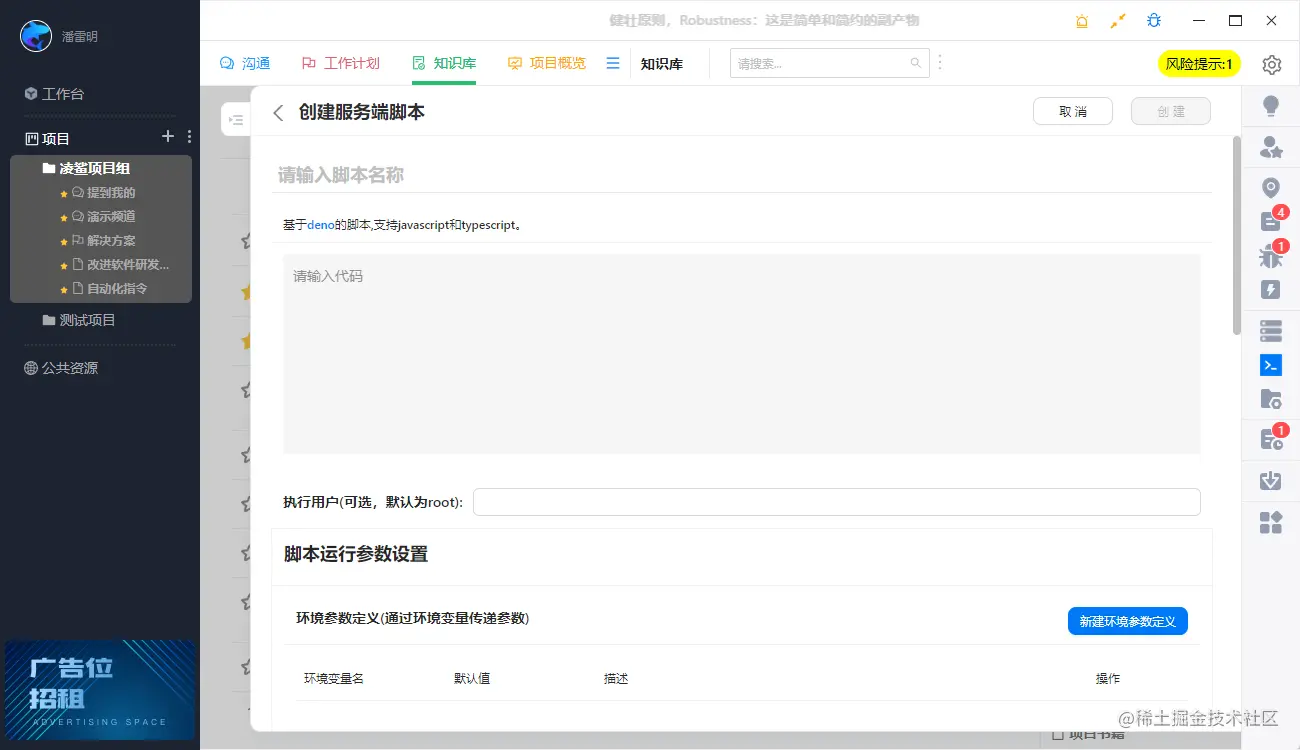The width and height of the screenshot is (1300, 750).
Task: Open the 改进软件研发... document
Action: (120, 265)
